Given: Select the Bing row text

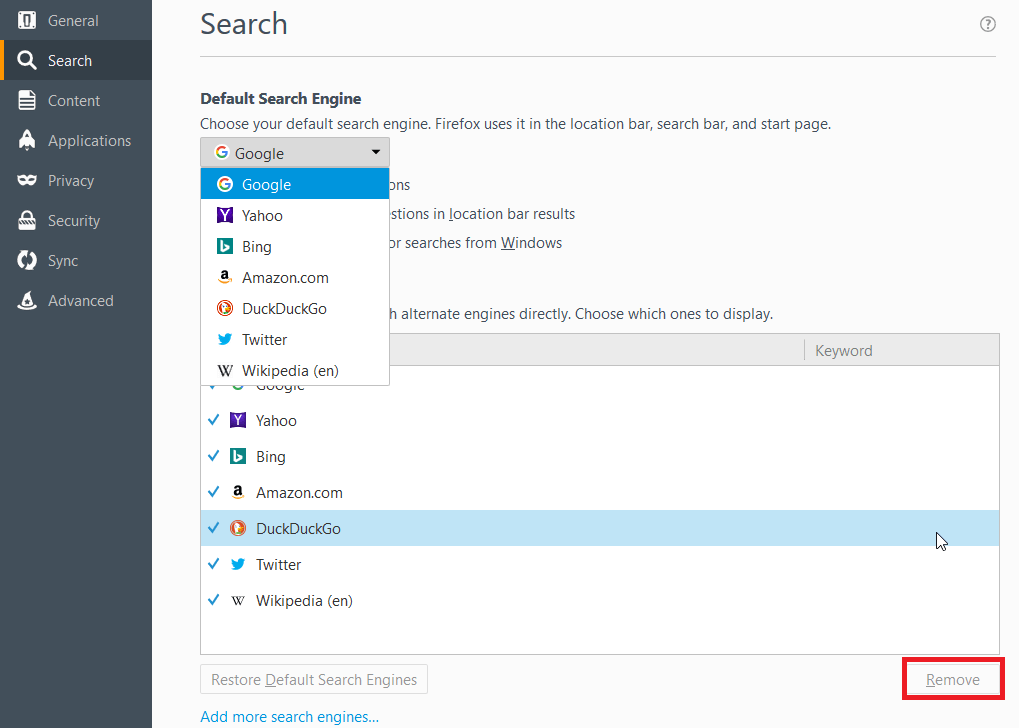Looking at the screenshot, I should click(x=270, y=457).
